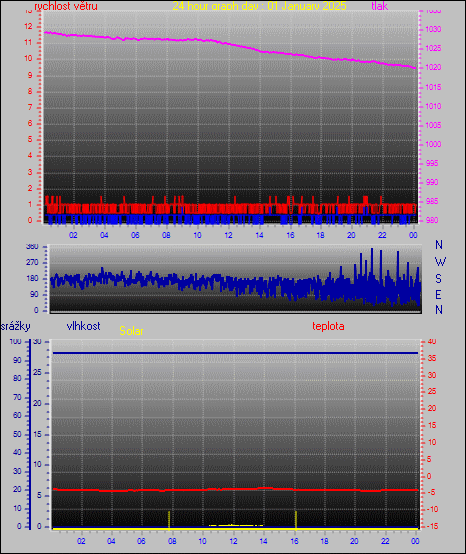The width and height of the screenshot is (466, 554).
Task: Click the temperature axis value -5
Action: point(431,493)
